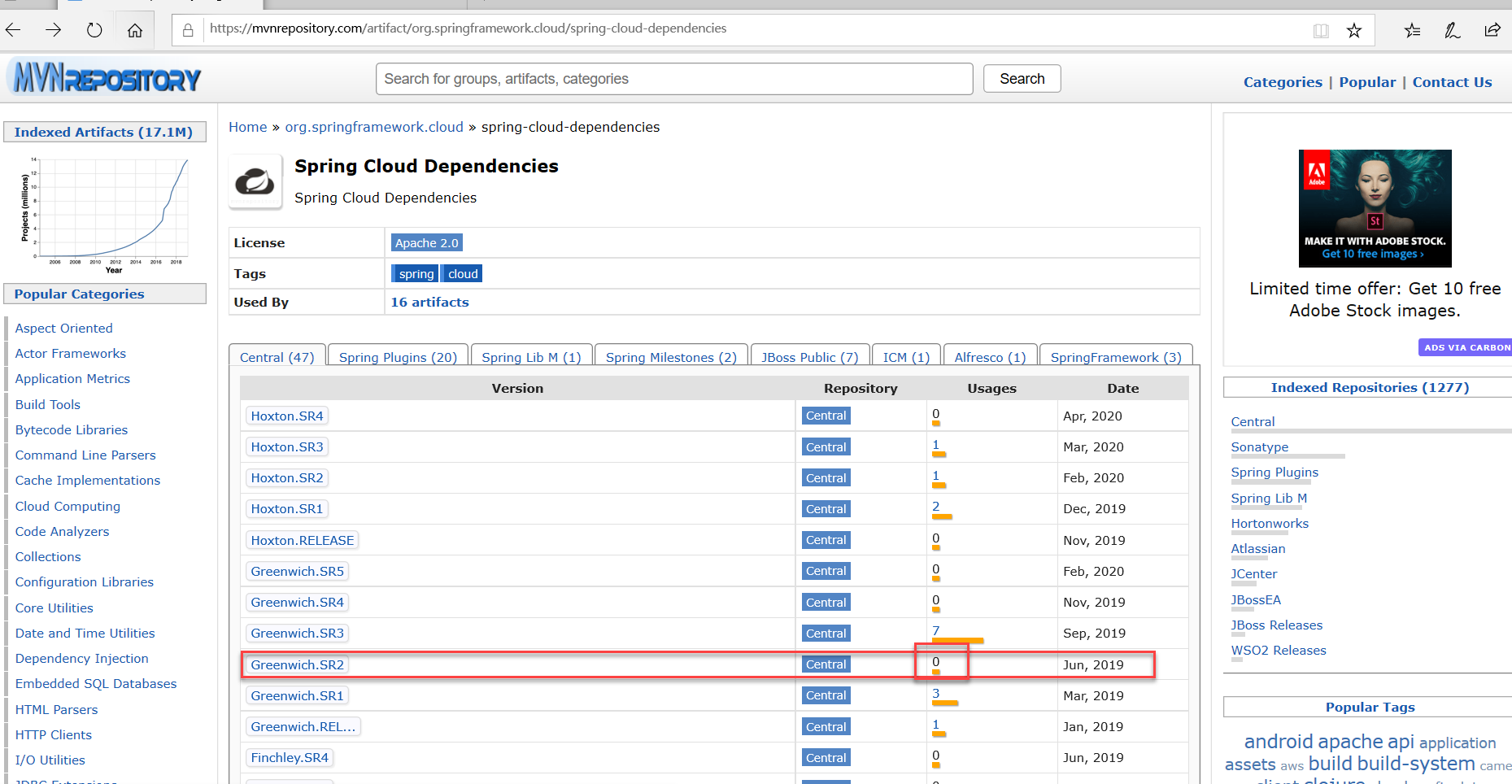Click the spring tag
The image size is (1512, 784).
416,274
